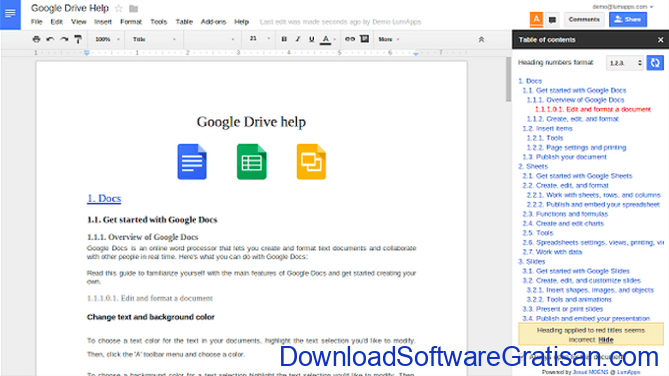Open the Docs home menu icon
Screen dimensions: 669x376
click(10, 14)
